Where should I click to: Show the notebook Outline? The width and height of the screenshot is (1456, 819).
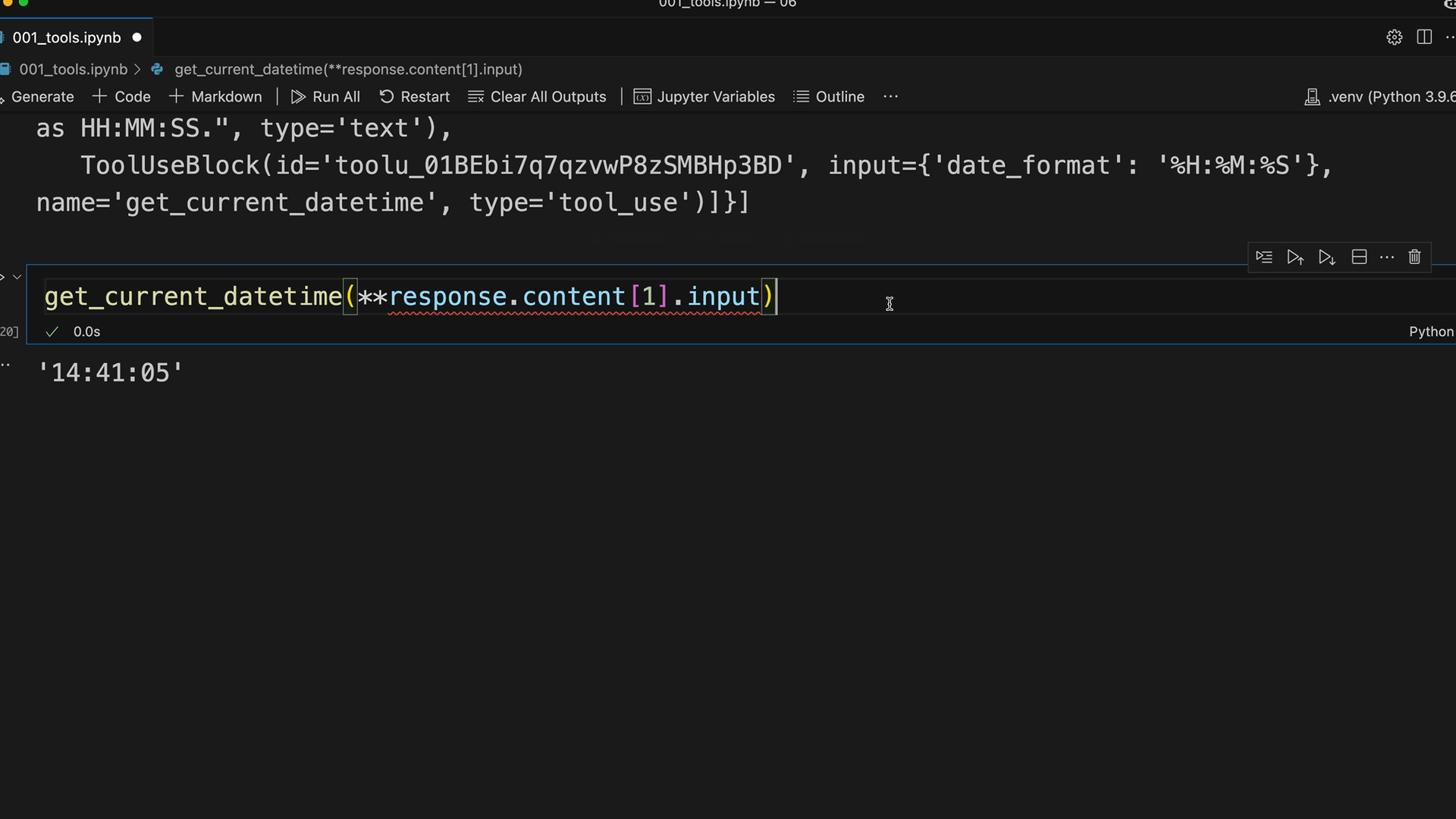click(x=829, y=96)
